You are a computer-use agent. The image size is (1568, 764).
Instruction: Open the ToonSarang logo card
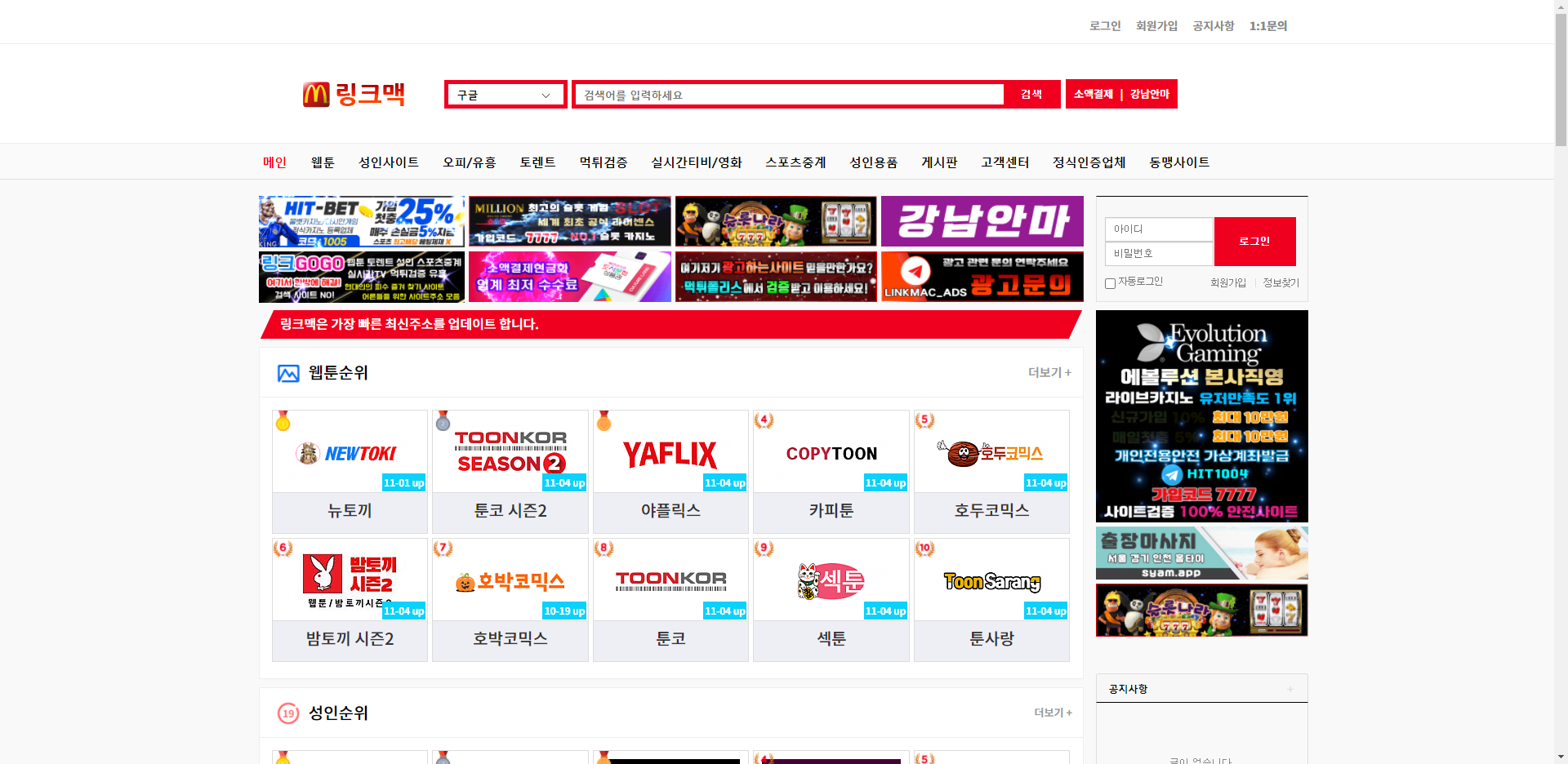point(991,580)
